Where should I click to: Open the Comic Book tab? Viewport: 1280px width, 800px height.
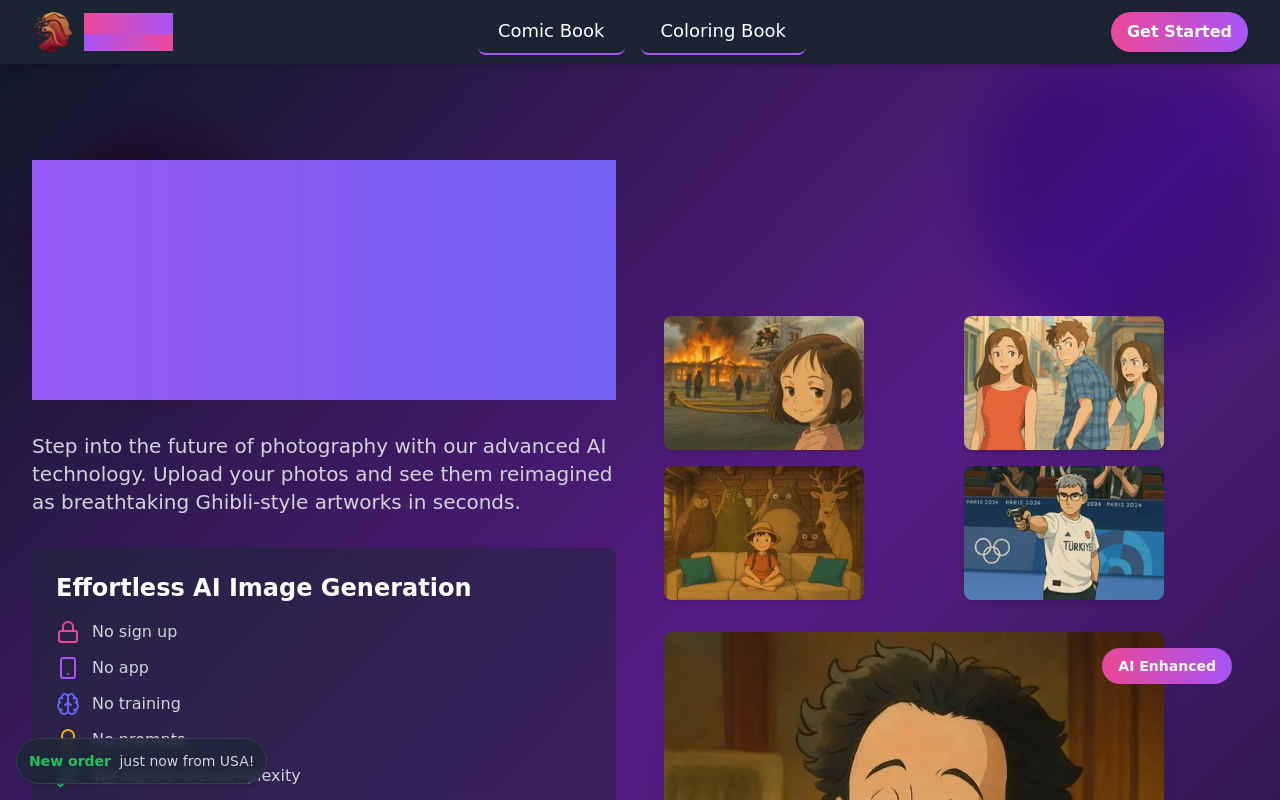pos(551,31)
